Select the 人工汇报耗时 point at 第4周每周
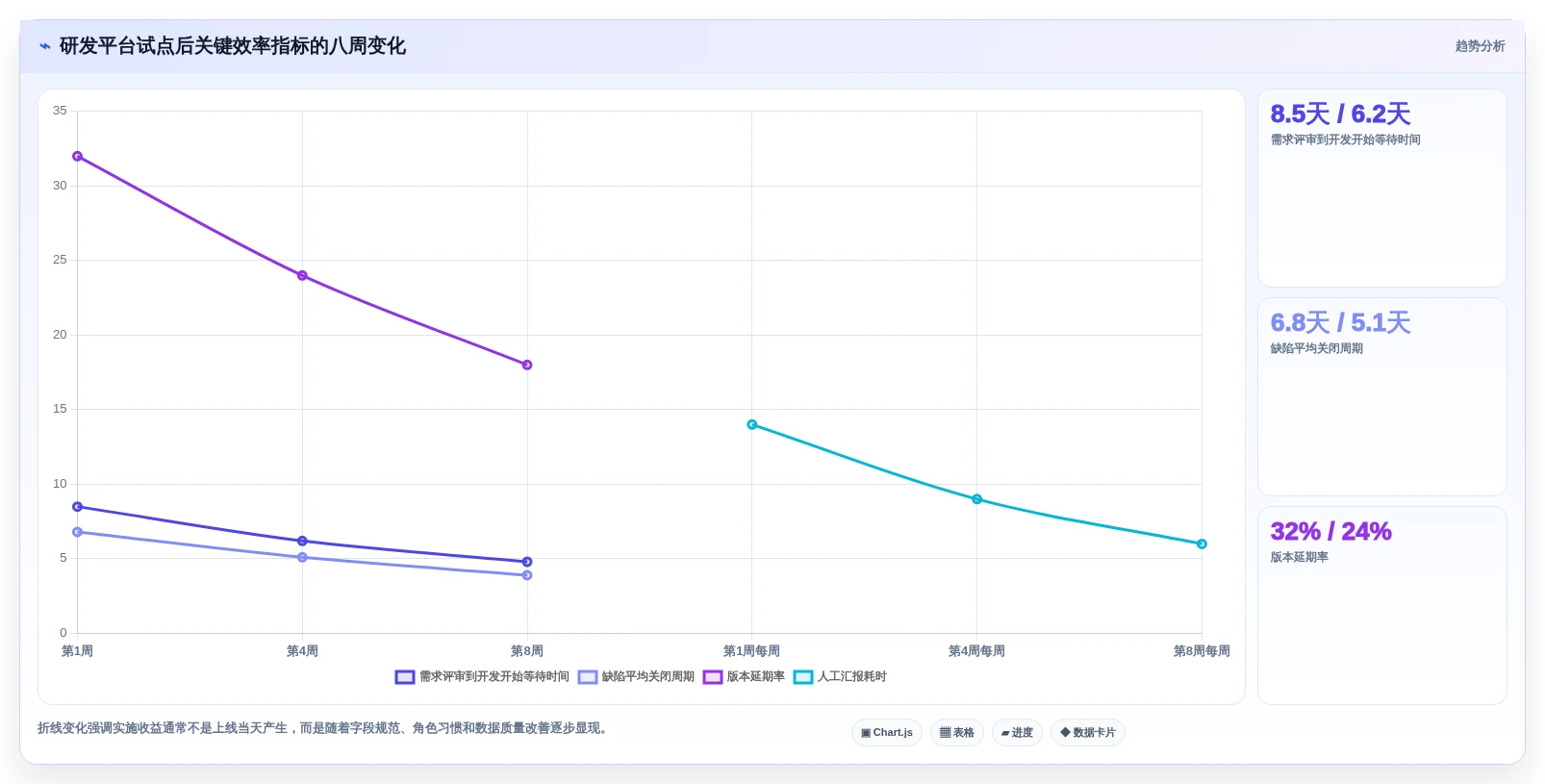This screenshot has width=1545, height=784. (x=976, y=499)
